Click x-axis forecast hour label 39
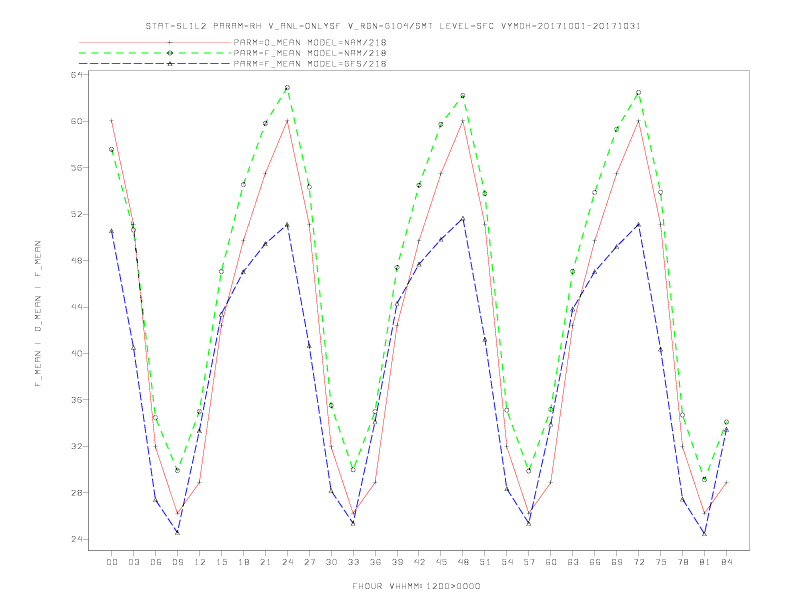Viewport: 792px width, 612px height. (397, 562)
